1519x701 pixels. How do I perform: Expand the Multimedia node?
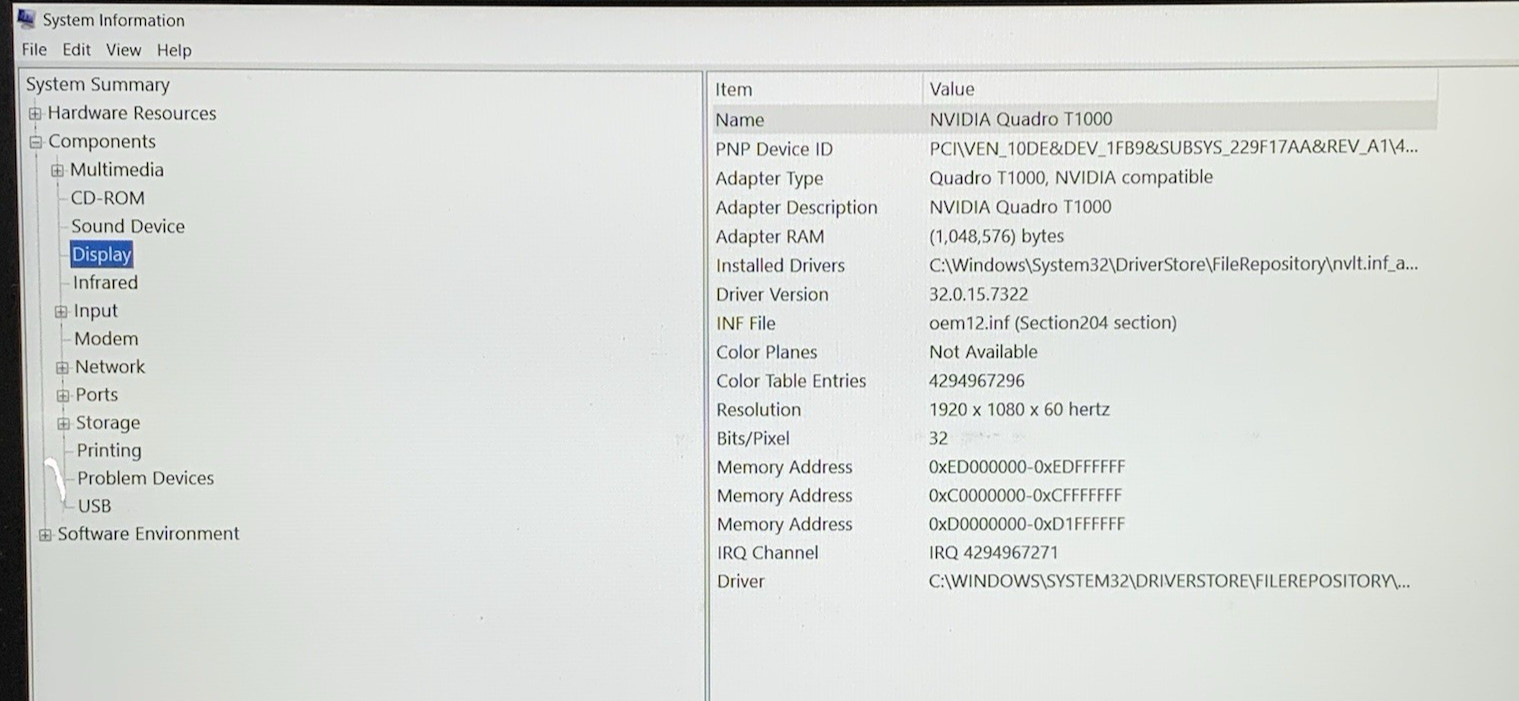(58, 170)
